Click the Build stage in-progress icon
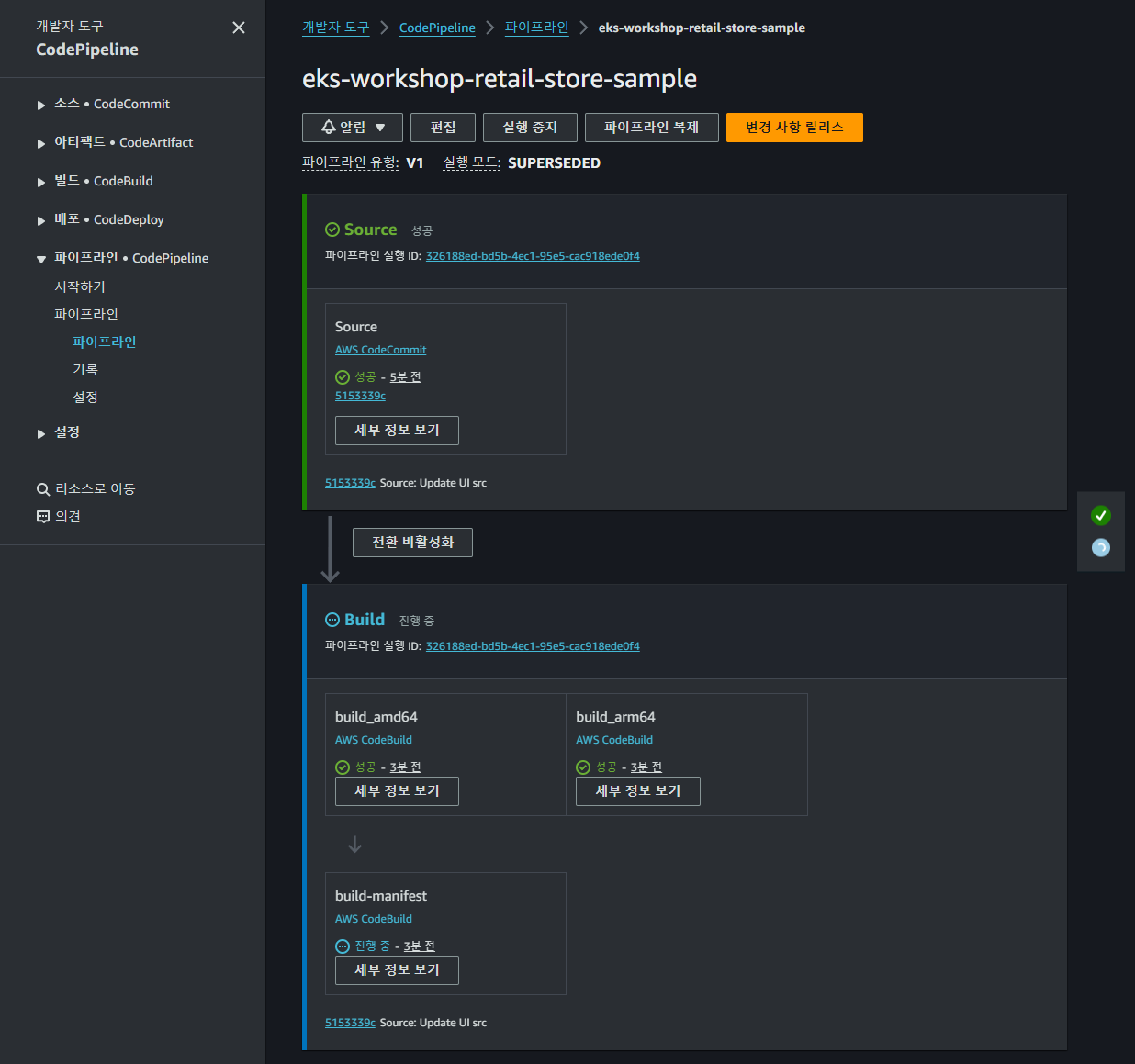The width and height of the screenshot is (1135, 1064). [x=332, y=620]
